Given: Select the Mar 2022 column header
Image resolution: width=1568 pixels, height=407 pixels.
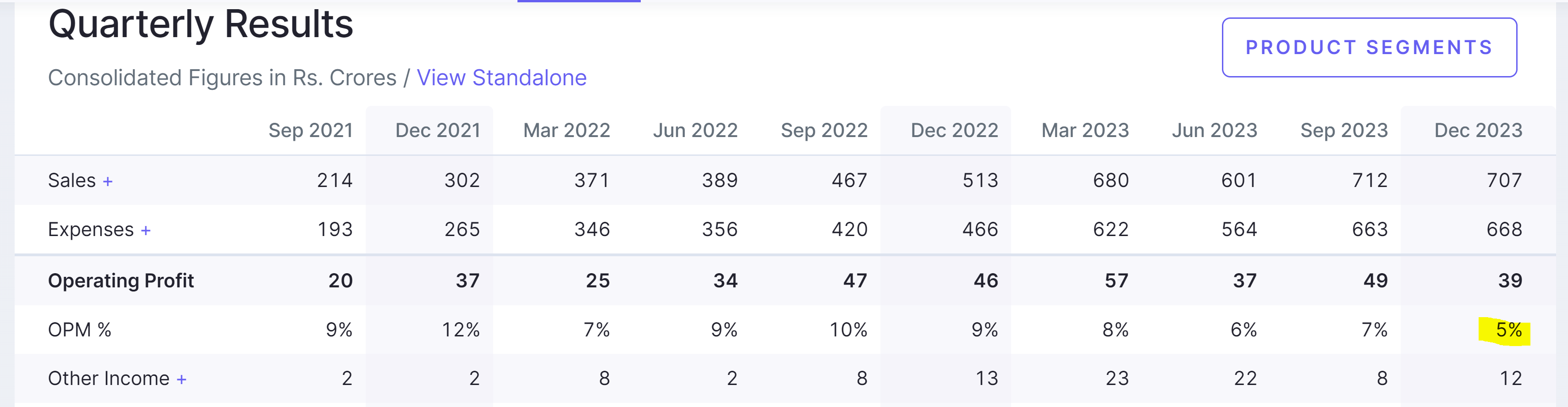Looking at the screenshot, I should (566, 130).
